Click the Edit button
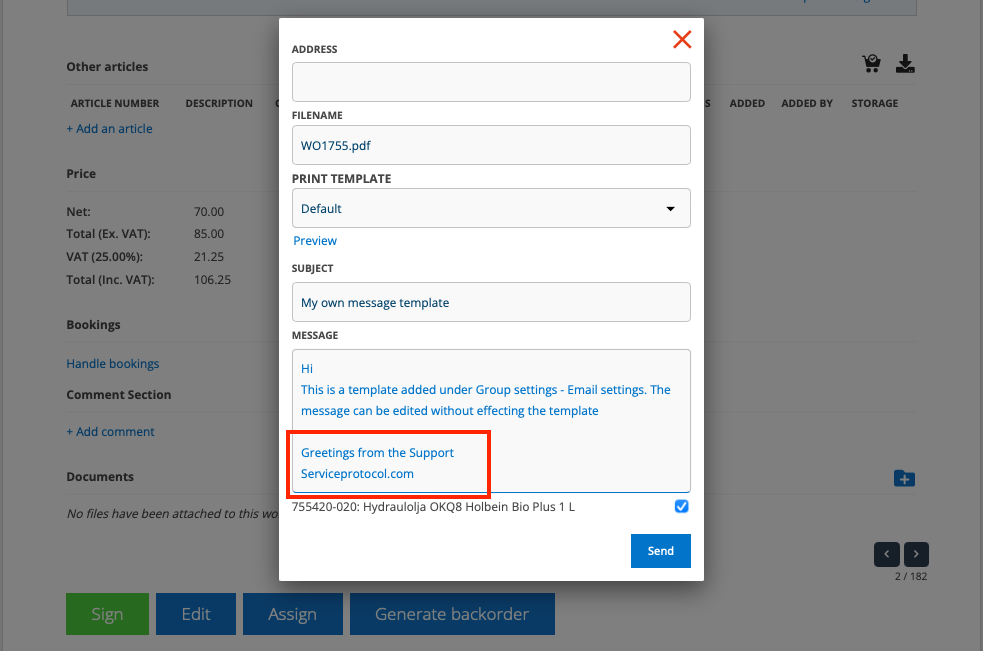This screenshot has width=983, height=651. pyautogui.click(x=196, y=614)
